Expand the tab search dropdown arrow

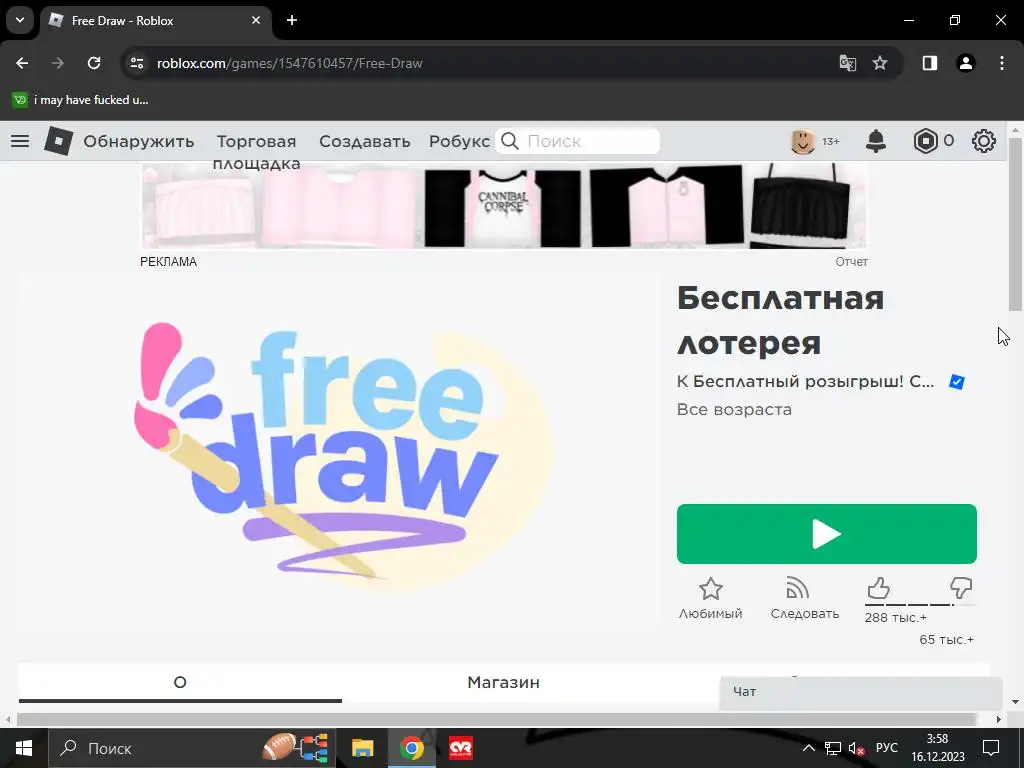click(20, 20)
